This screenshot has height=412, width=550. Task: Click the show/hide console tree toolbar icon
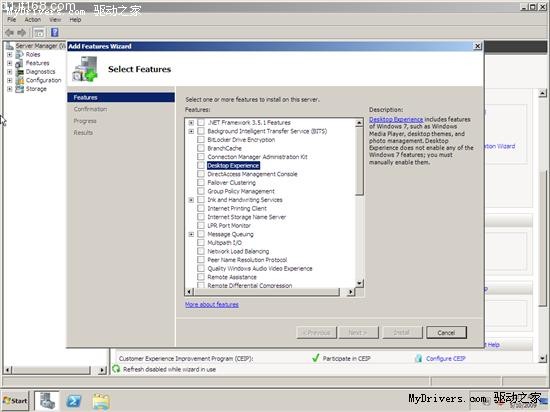coord(39,33)
